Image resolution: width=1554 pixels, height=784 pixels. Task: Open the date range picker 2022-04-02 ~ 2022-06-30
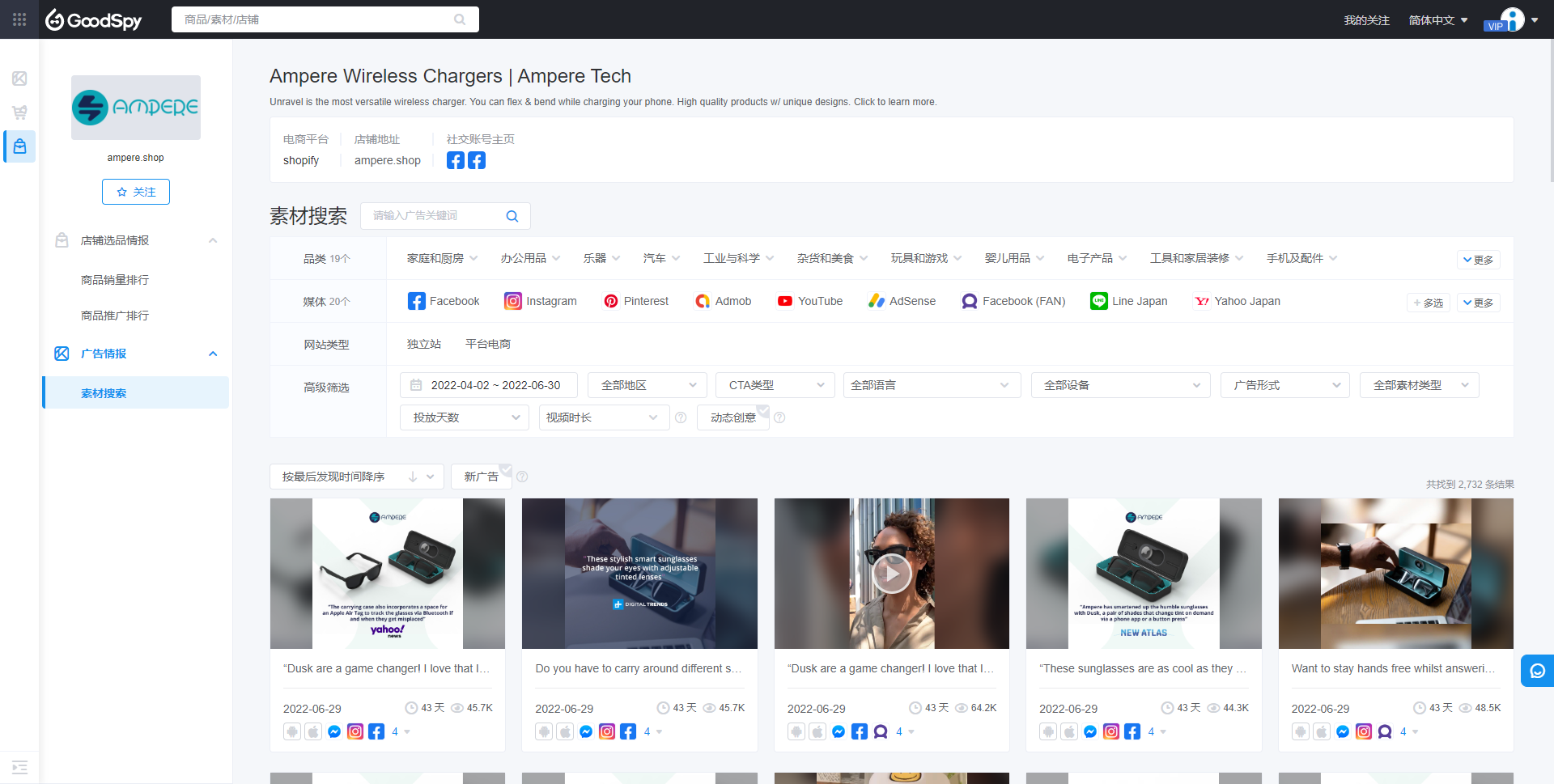[489, 385]
